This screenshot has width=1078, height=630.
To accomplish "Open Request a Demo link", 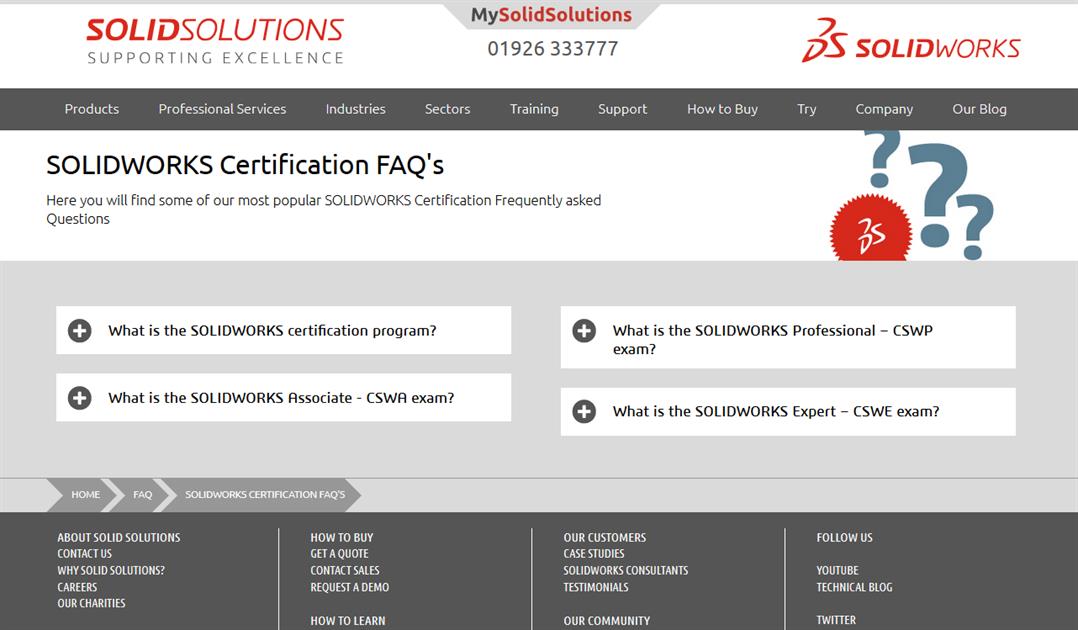I will tap(348, 586).
